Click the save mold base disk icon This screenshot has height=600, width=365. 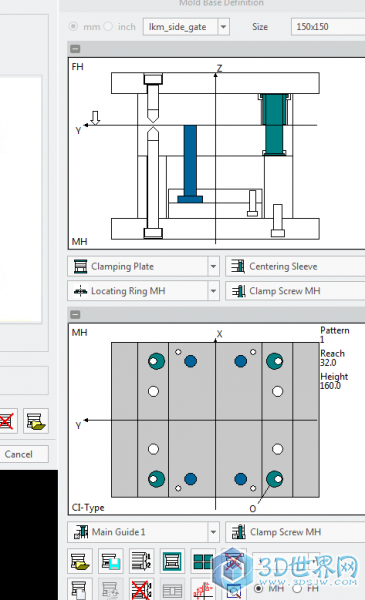click(111, 561)
